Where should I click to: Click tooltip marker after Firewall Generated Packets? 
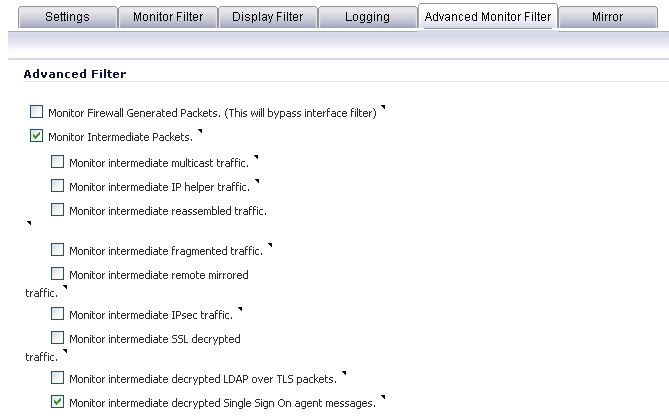pos(383,107)
